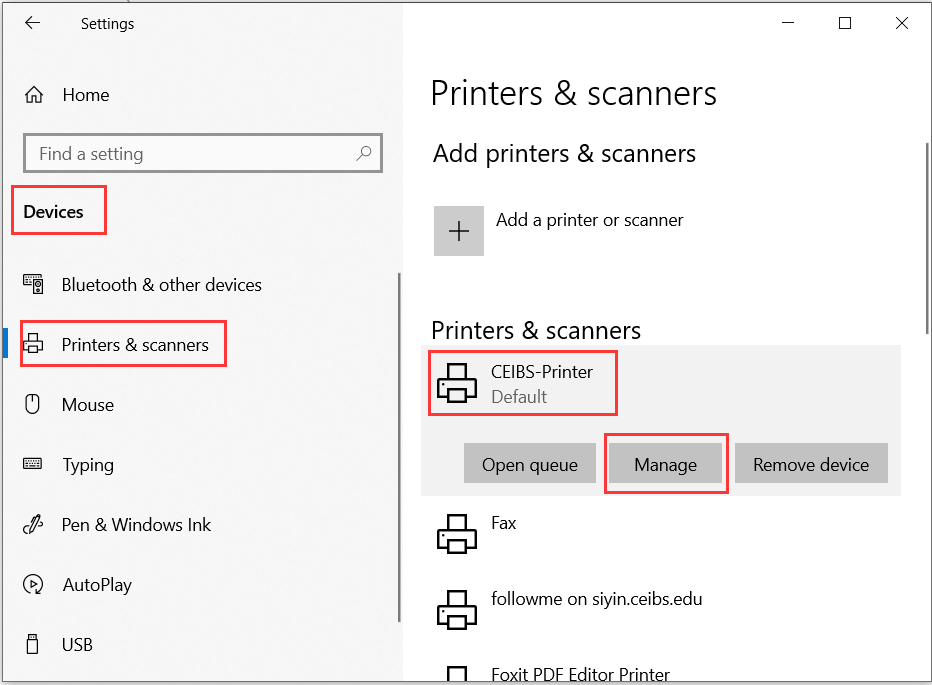Click the Home navigation item

[85, 94]
